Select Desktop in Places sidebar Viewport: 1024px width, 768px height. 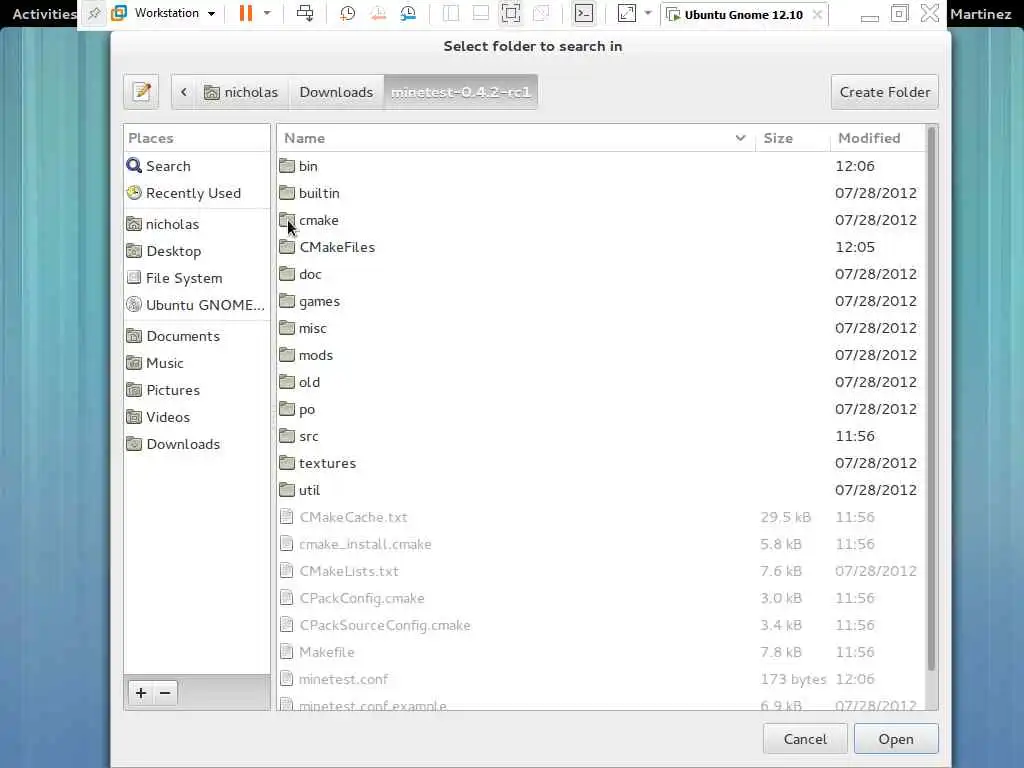(197, 251)
